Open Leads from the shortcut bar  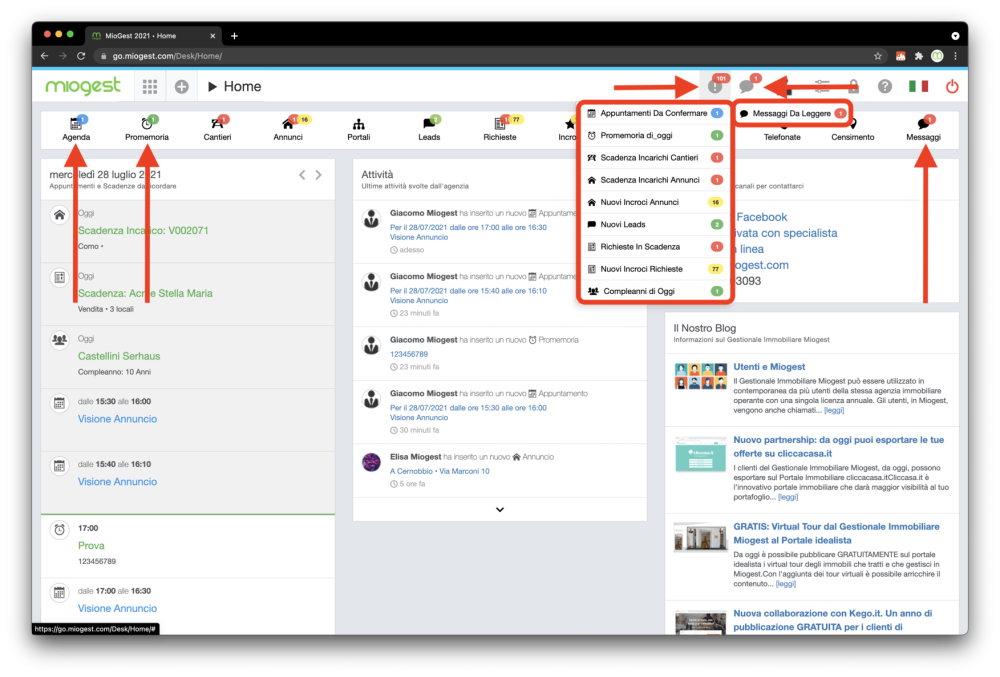click(x=429, y=128)
